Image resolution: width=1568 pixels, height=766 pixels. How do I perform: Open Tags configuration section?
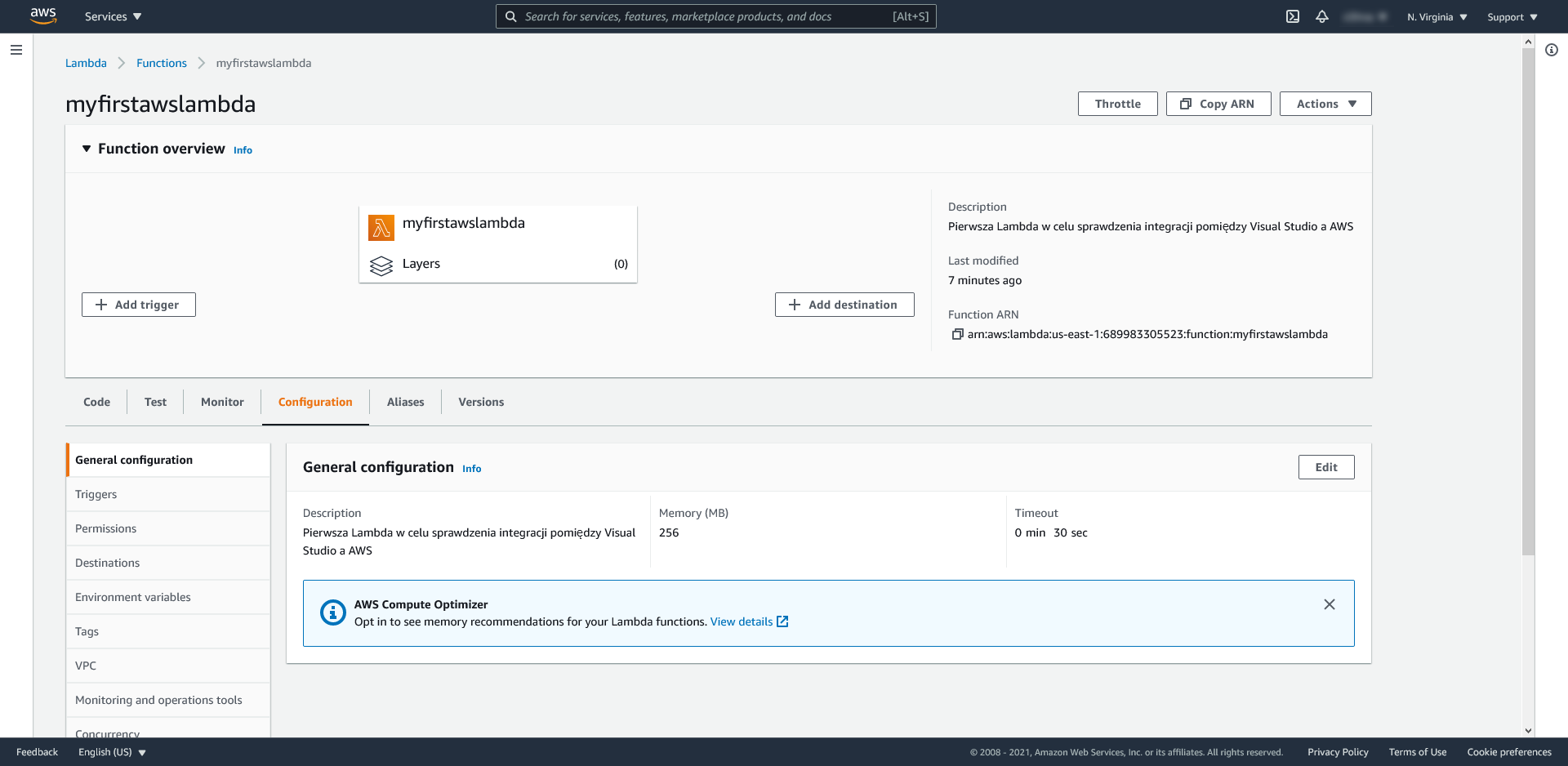tap(168, 631)
